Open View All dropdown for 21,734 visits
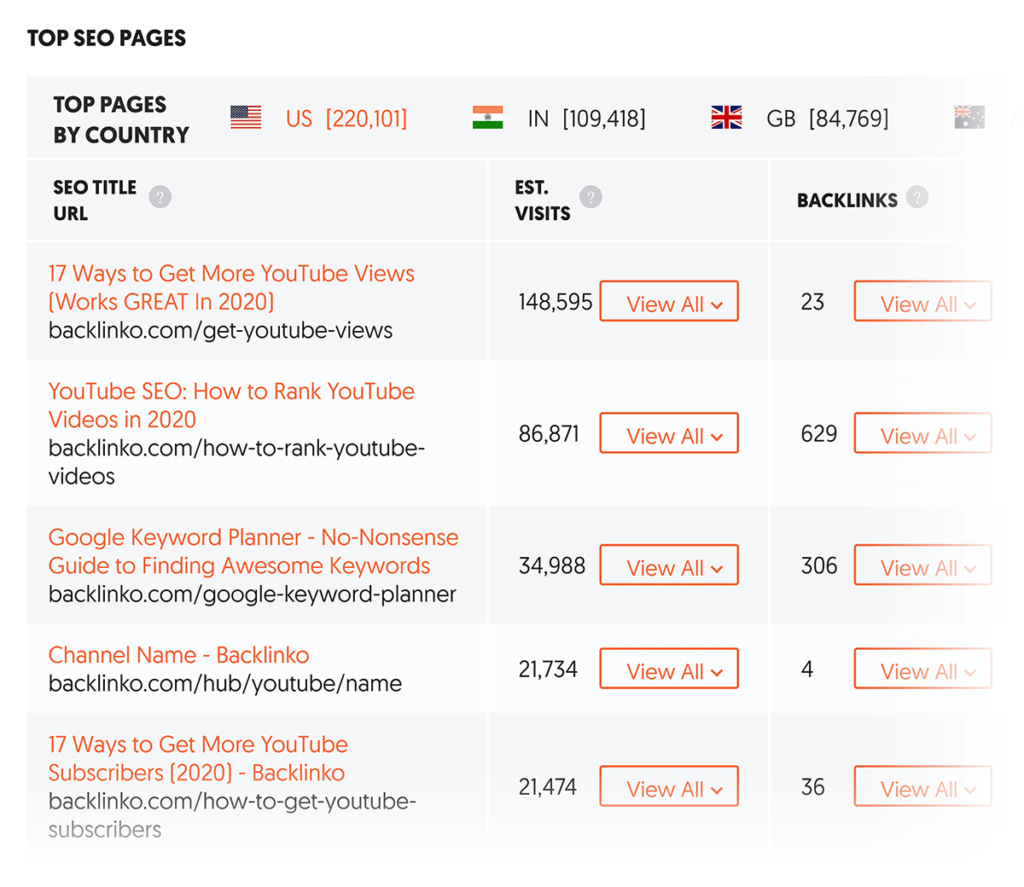This screenshot has height=887, width=1024. tap(669, 670)
